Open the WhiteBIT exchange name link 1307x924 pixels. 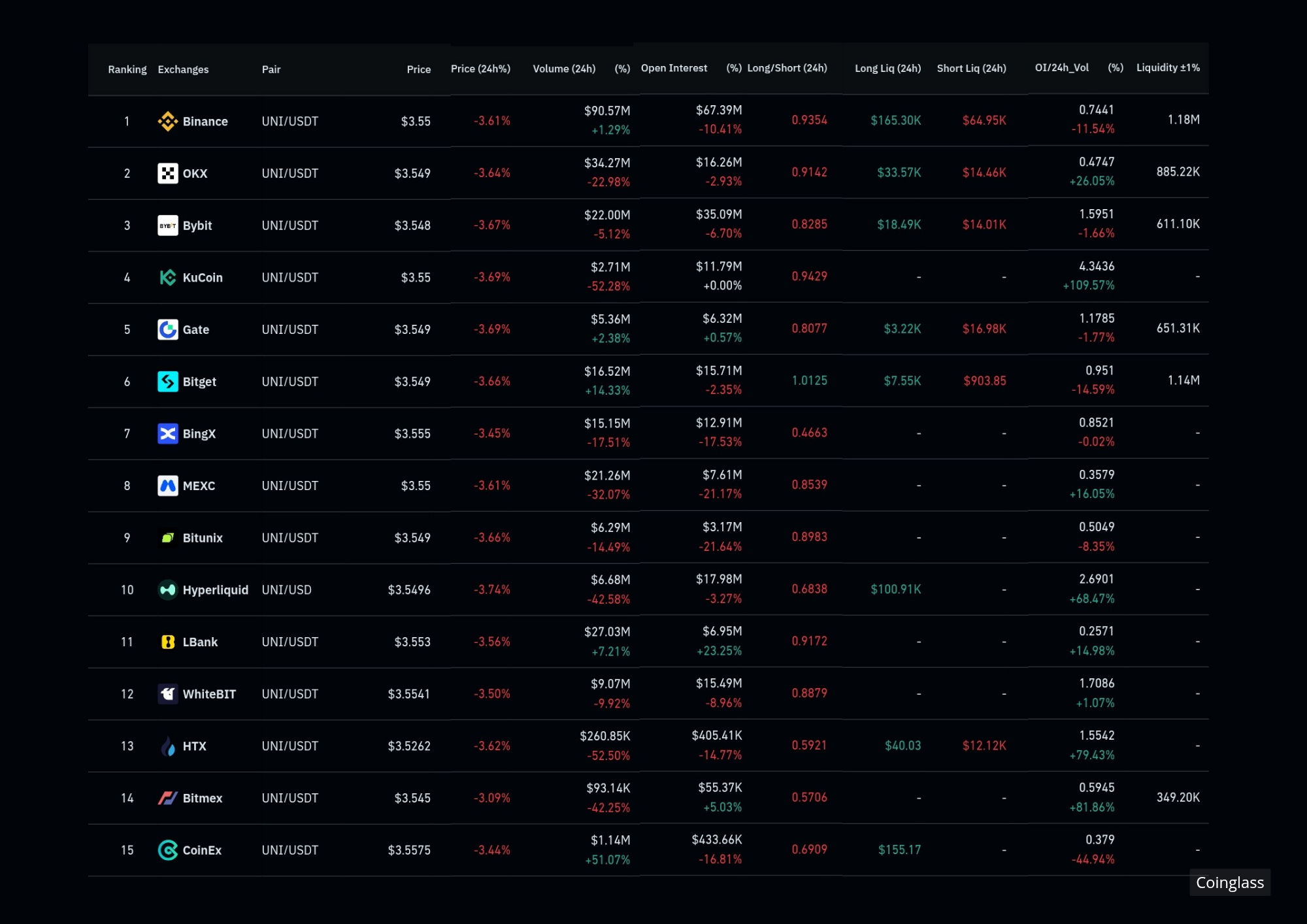[x=209, y=694]
